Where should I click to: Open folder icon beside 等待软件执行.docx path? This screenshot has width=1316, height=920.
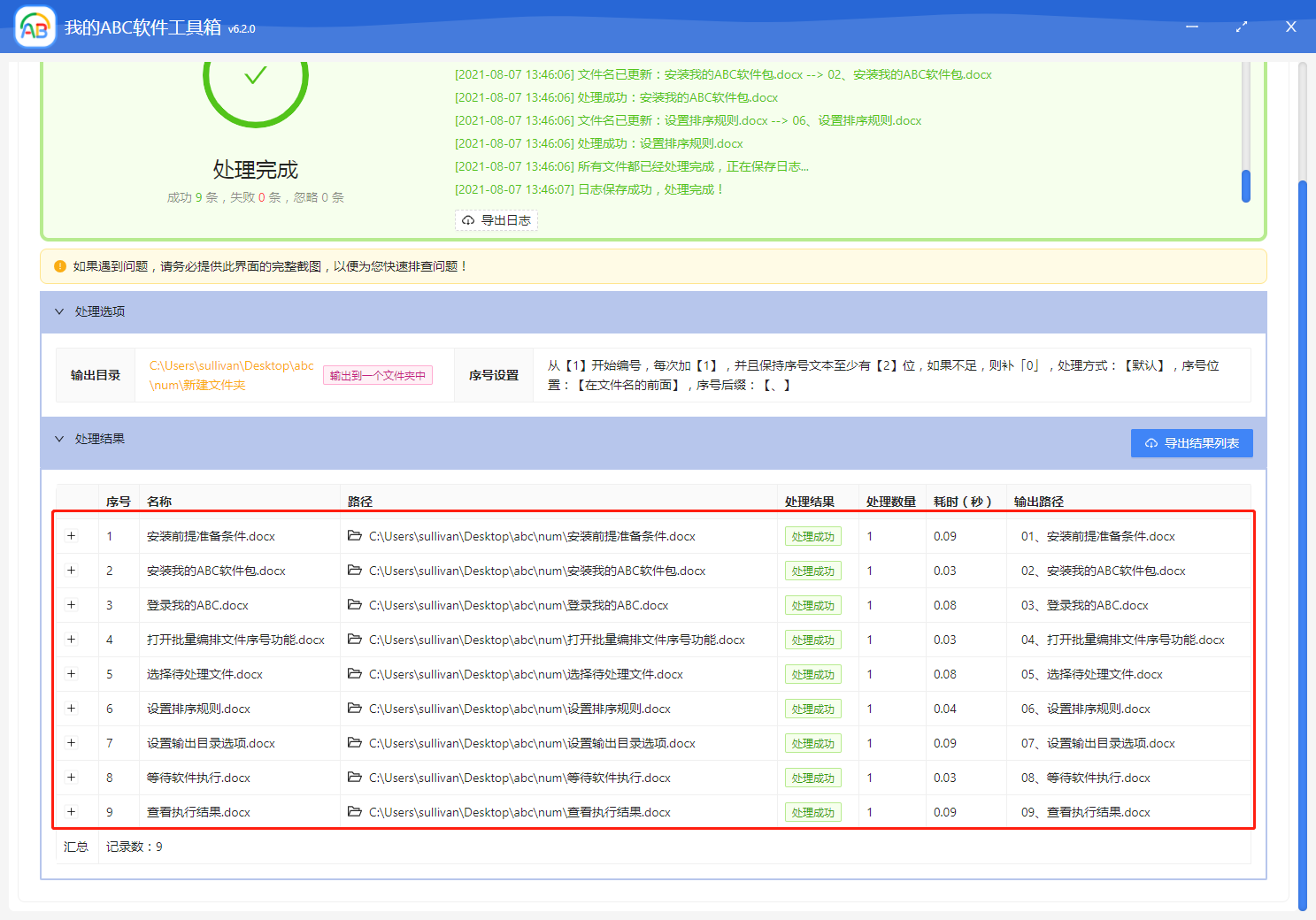(355, 778)
